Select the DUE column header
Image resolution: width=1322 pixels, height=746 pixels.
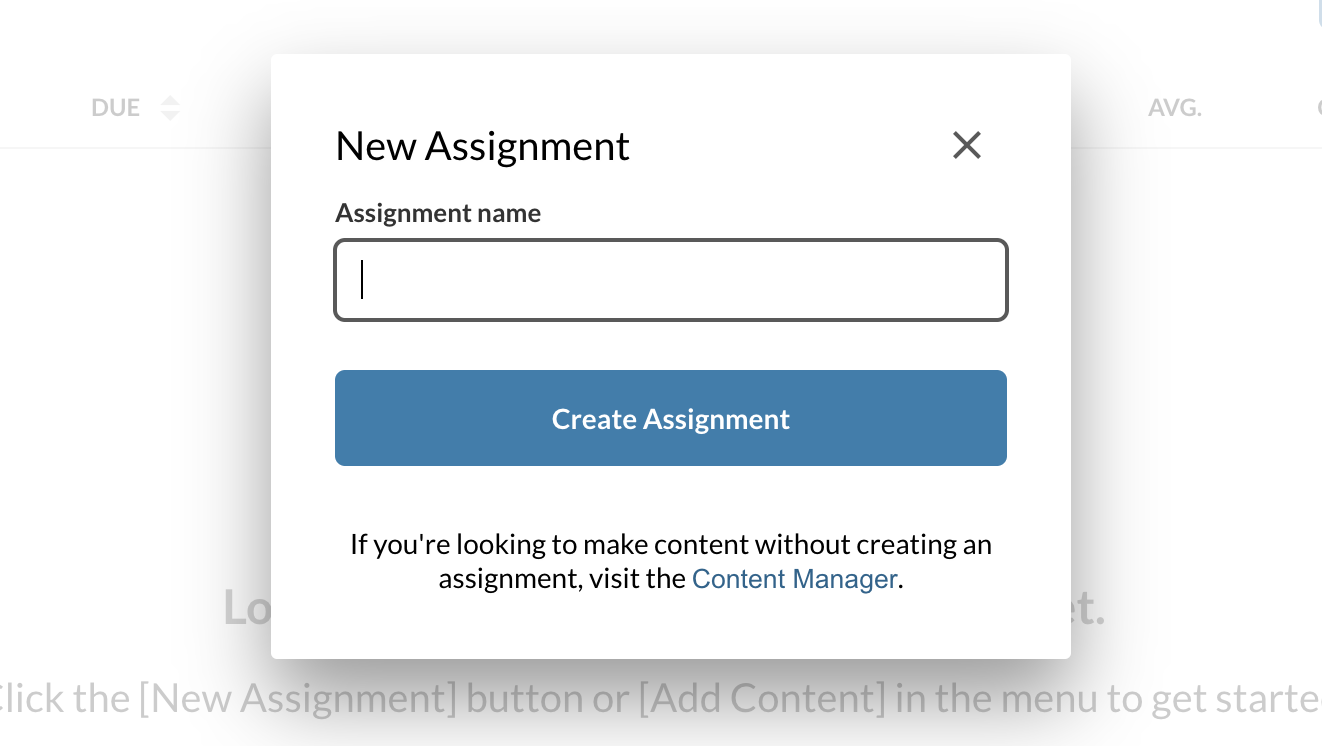pyautogui.click(x=115, y=107)
